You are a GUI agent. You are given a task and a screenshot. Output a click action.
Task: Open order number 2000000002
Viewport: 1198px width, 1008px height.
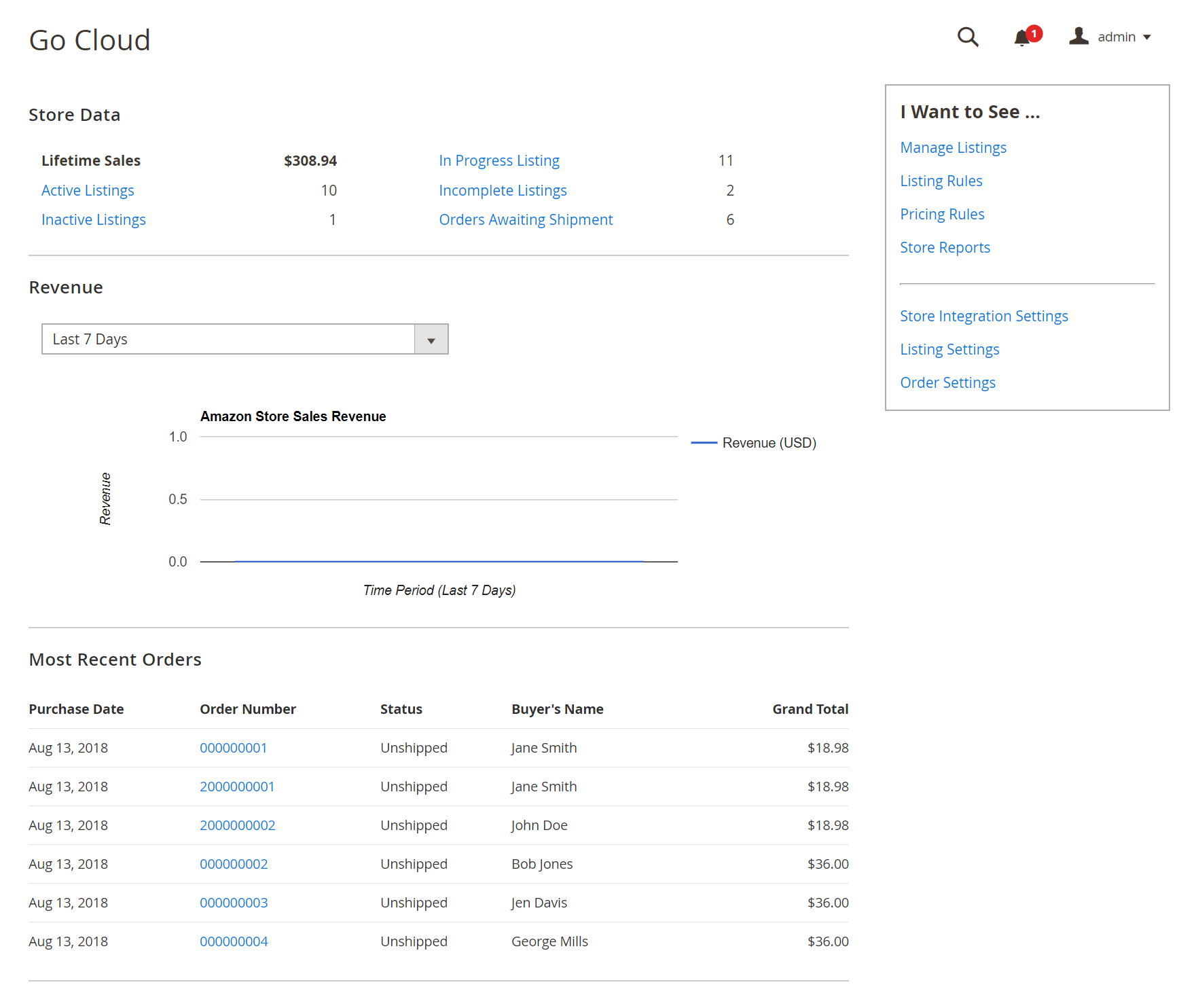pos(237,825)
